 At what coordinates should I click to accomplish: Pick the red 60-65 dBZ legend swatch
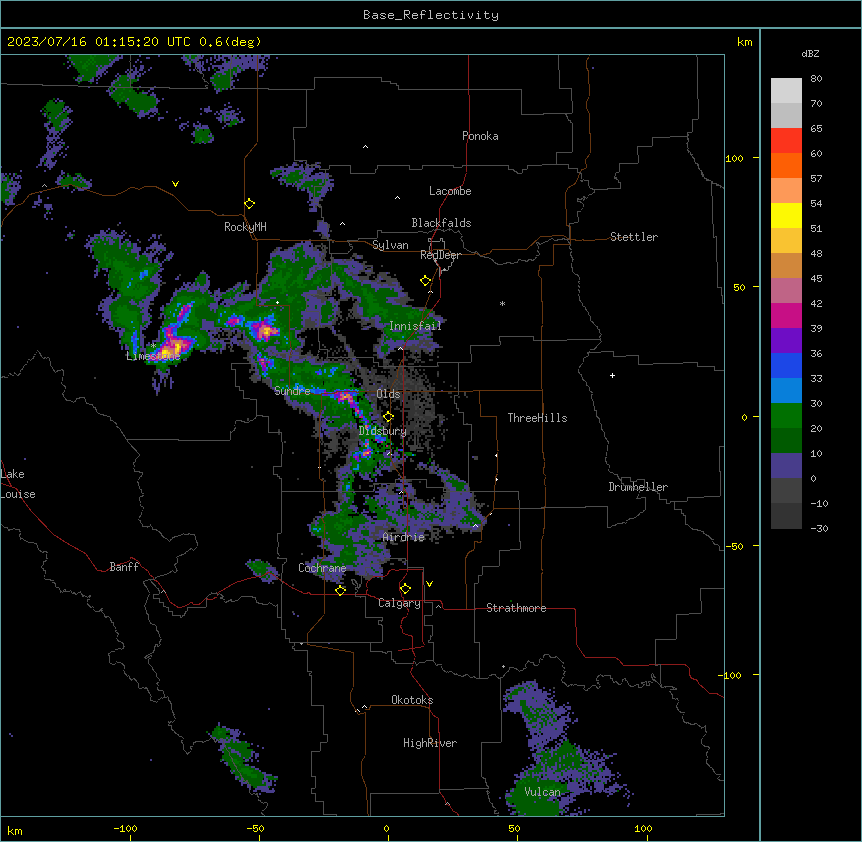coord(786,140)
